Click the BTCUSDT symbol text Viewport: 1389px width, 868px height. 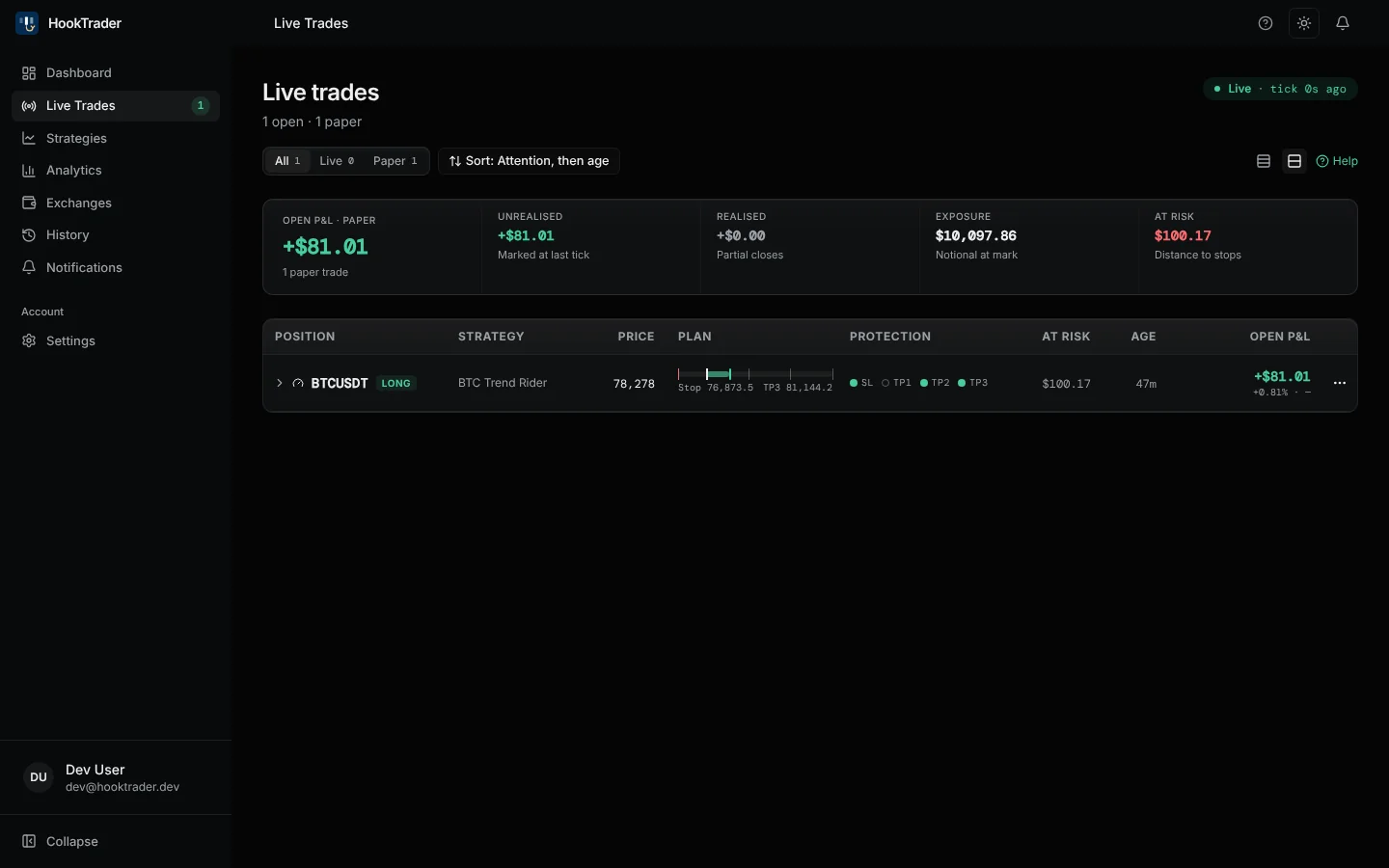pyautogui.click(x=340, y=383)
